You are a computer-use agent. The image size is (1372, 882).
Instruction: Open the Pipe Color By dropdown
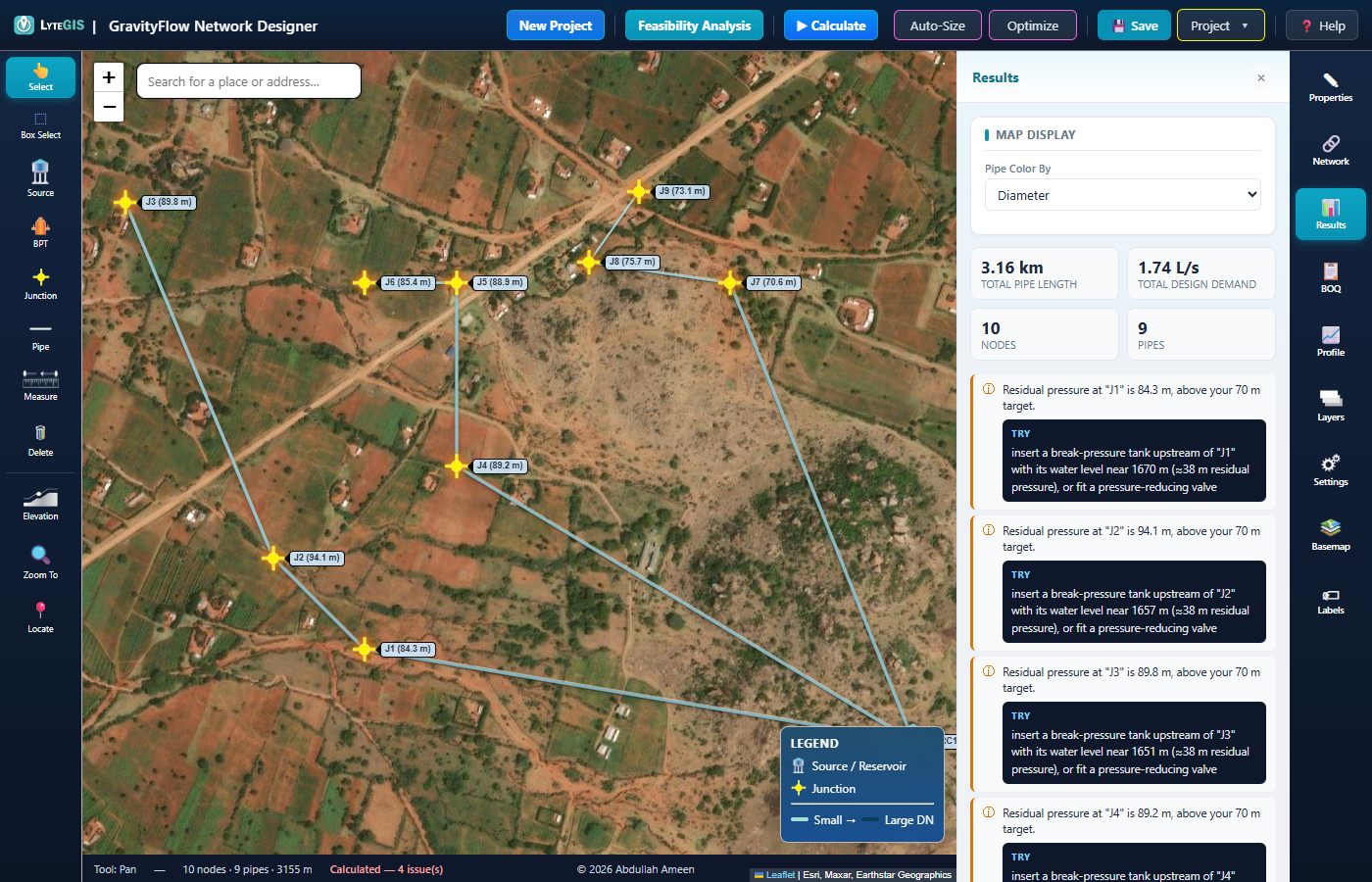[1123, 195]
